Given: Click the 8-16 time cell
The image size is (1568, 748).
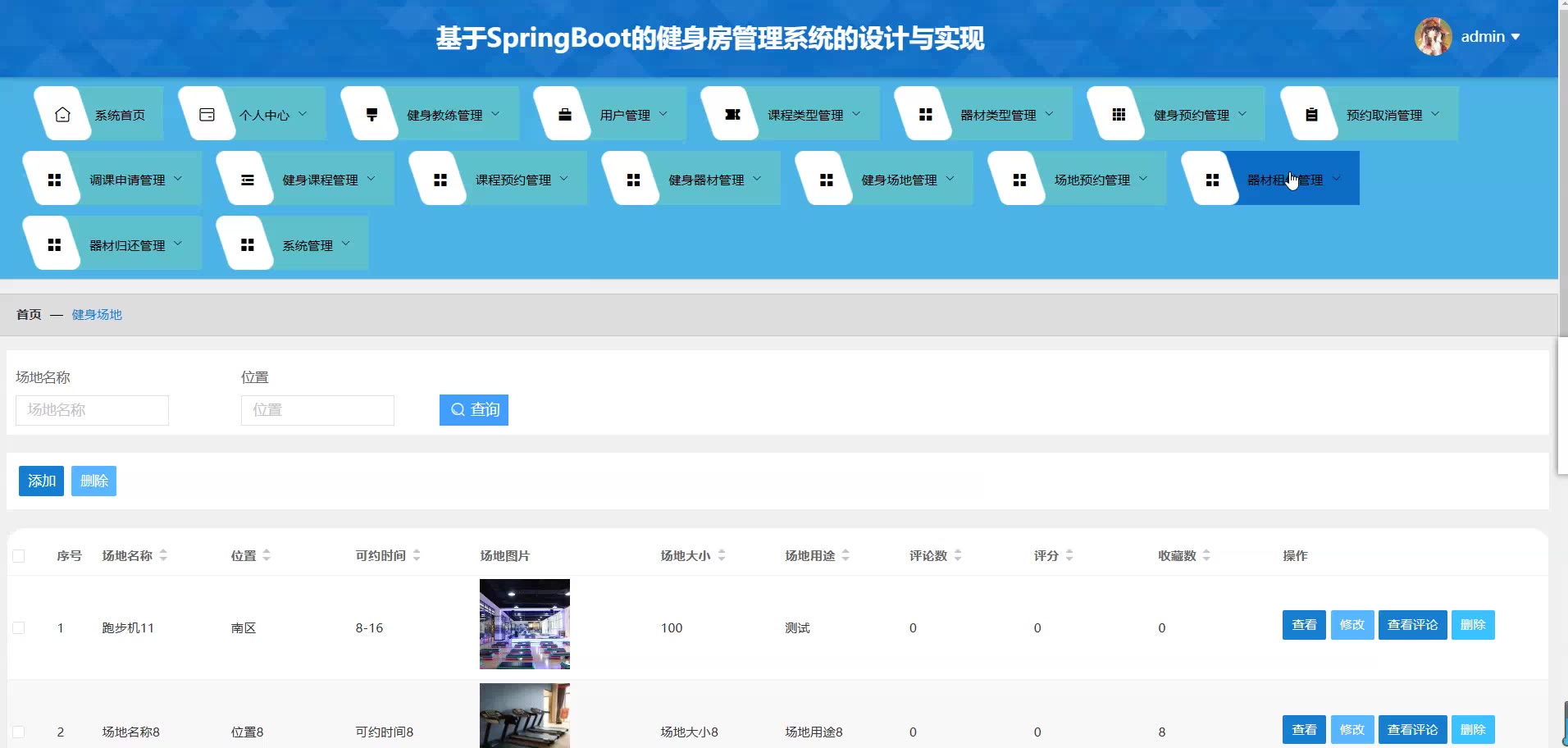Looking at the screenshot, I should point(369,627).
